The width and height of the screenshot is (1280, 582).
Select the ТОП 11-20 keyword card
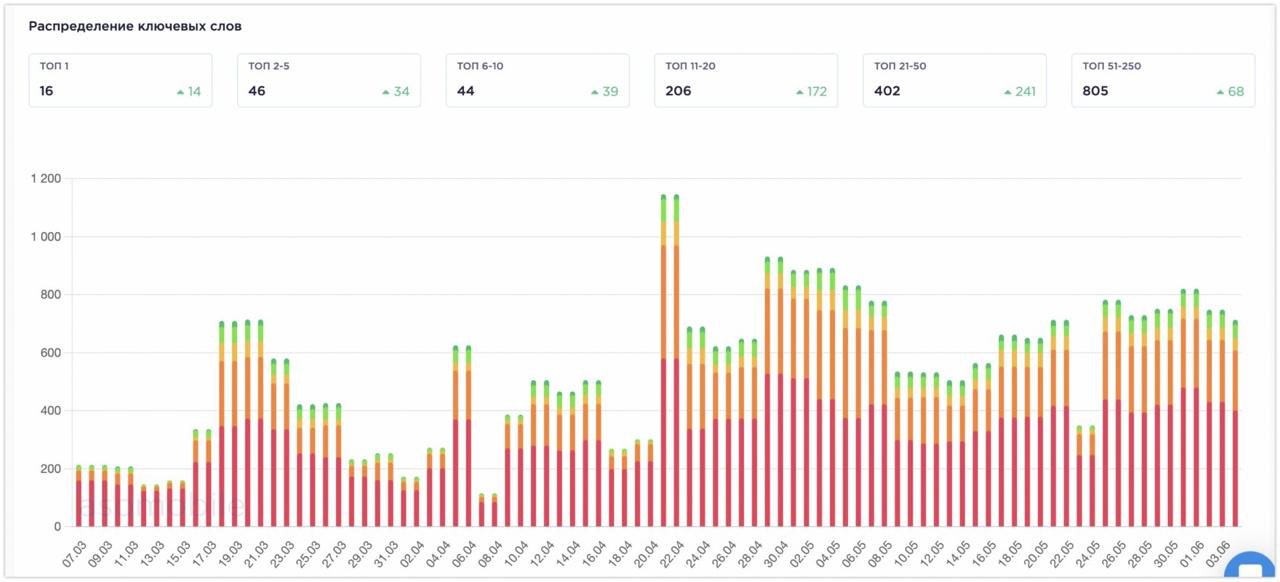pyautogui.click(x=745, y=80)
